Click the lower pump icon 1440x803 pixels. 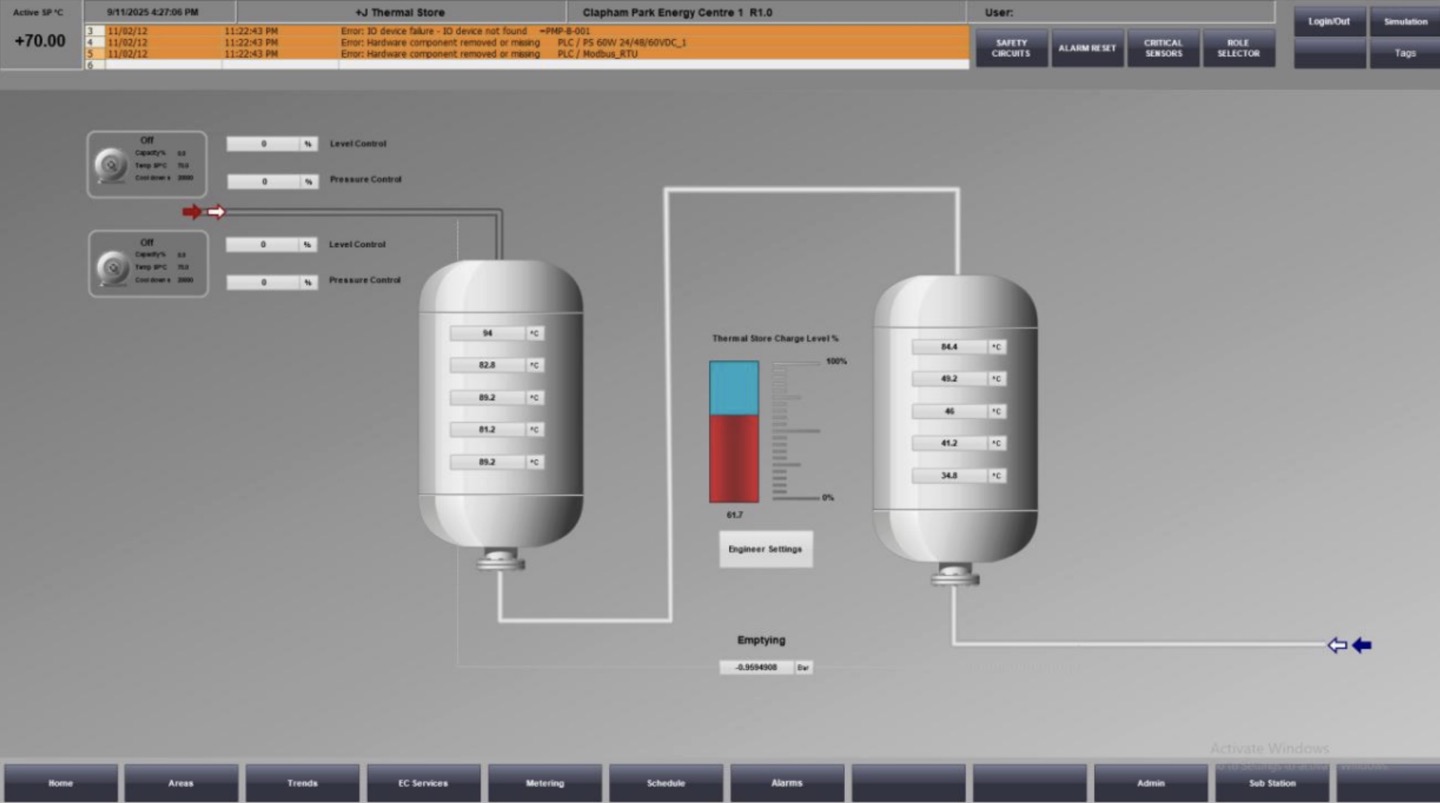[111, 267]
